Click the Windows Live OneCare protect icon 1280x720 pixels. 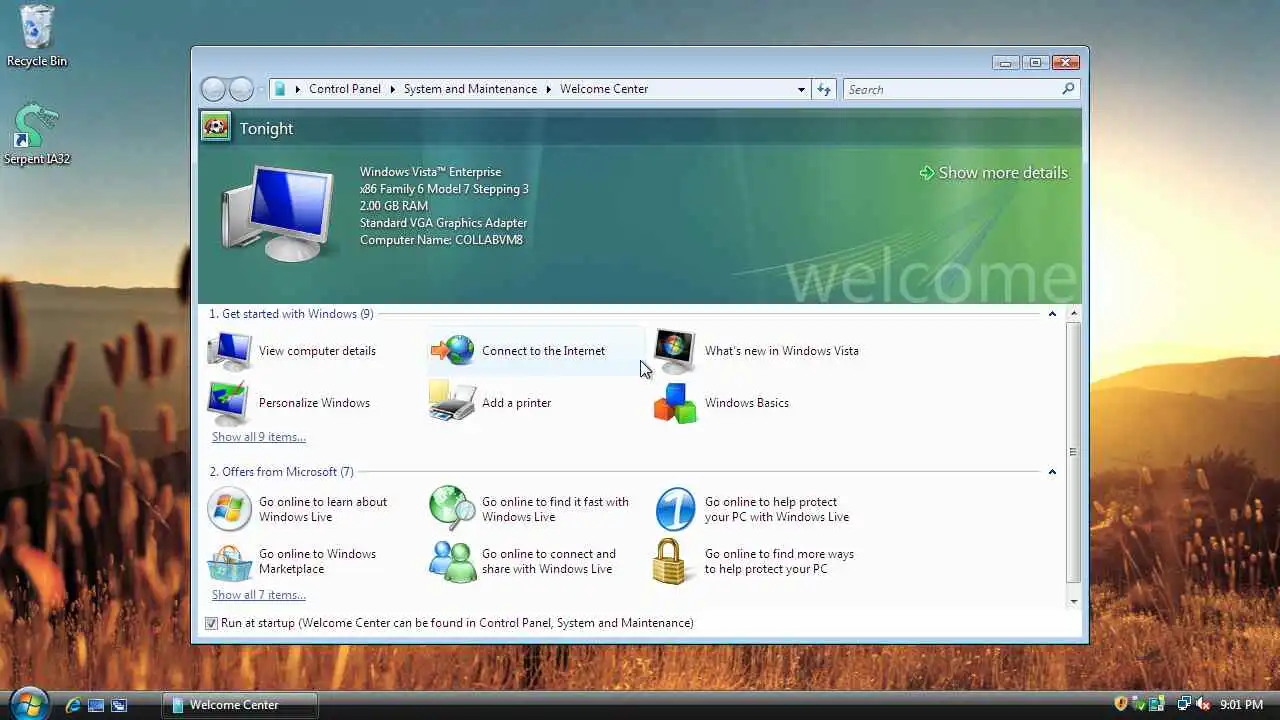pyautogui.click(x=675, y=509)
